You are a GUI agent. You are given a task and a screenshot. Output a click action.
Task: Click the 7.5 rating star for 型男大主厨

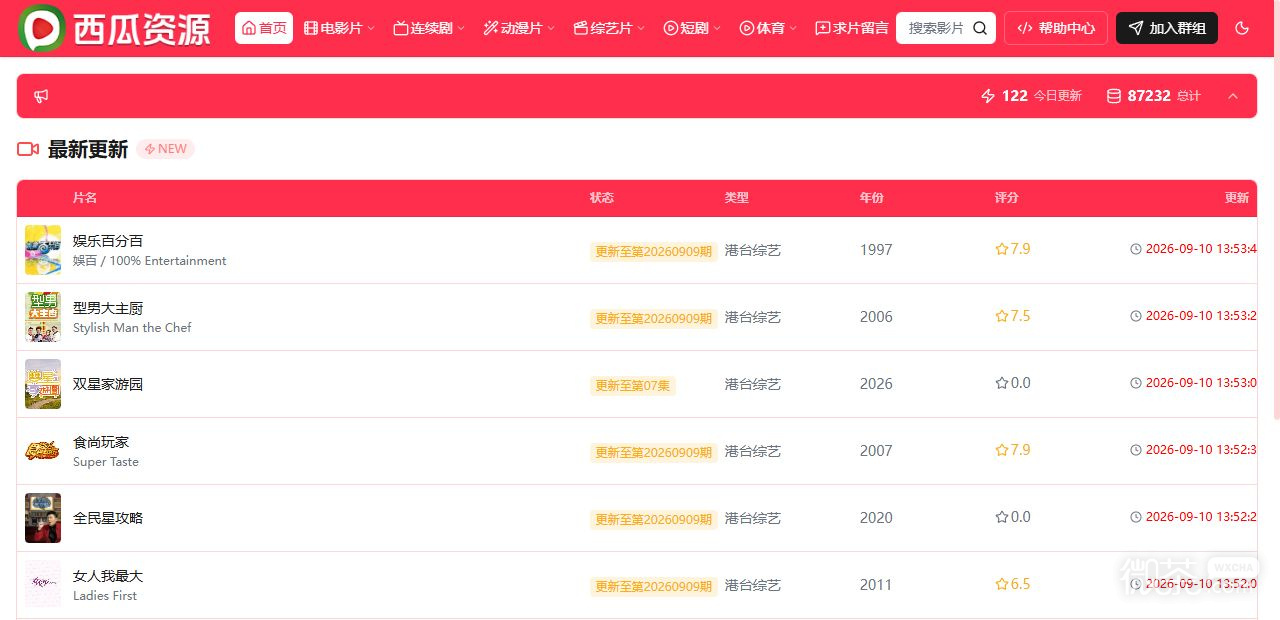1002,316
